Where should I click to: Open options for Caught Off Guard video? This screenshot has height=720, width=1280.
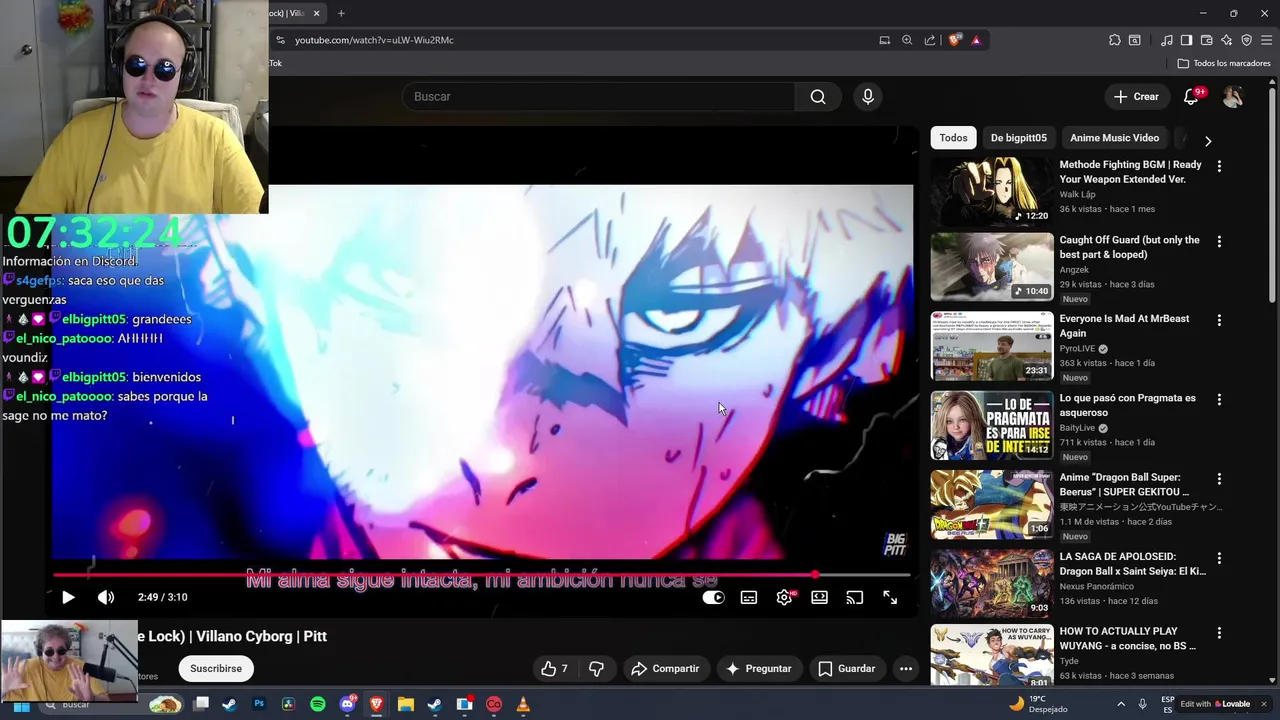[x=1219, y=241]
